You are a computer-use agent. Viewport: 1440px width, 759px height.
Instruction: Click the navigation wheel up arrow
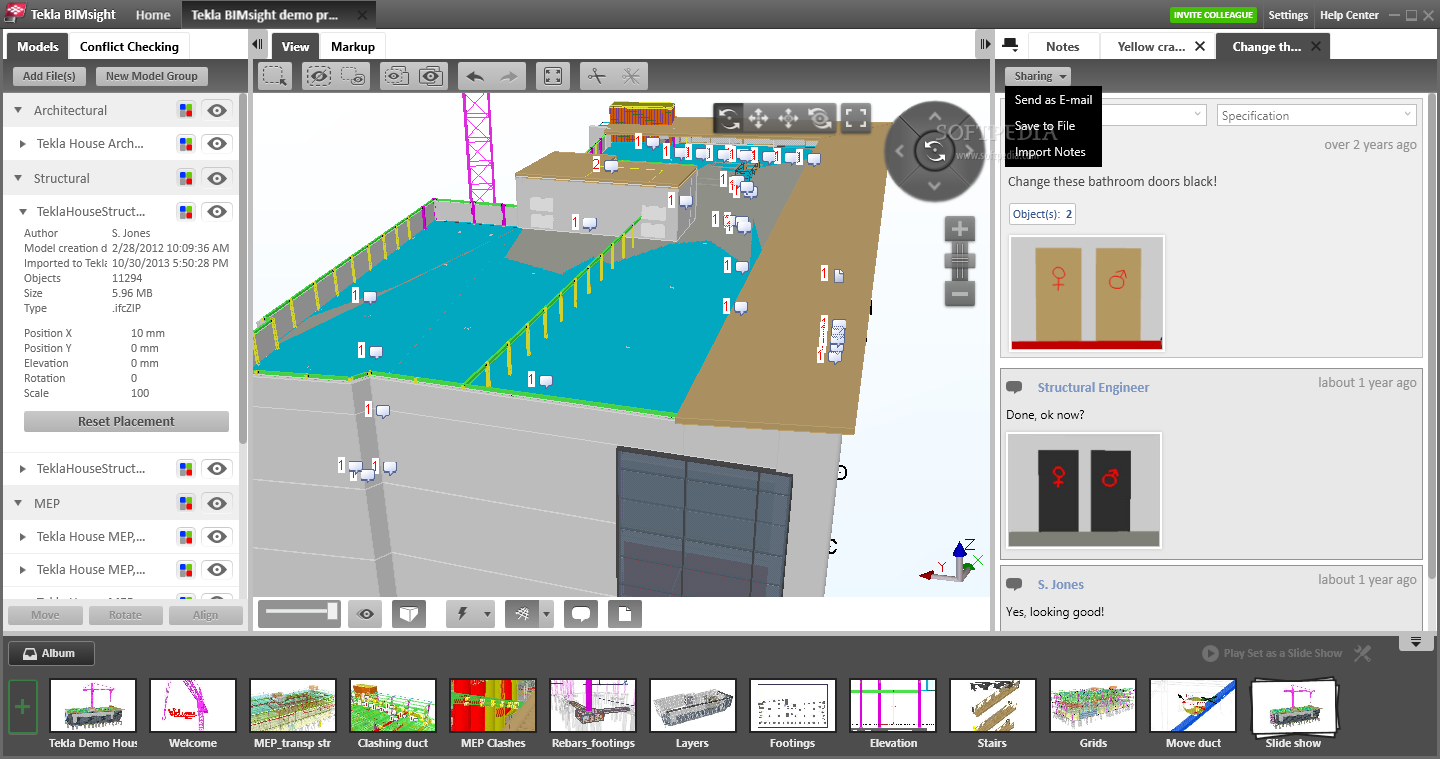click(935, 118)
